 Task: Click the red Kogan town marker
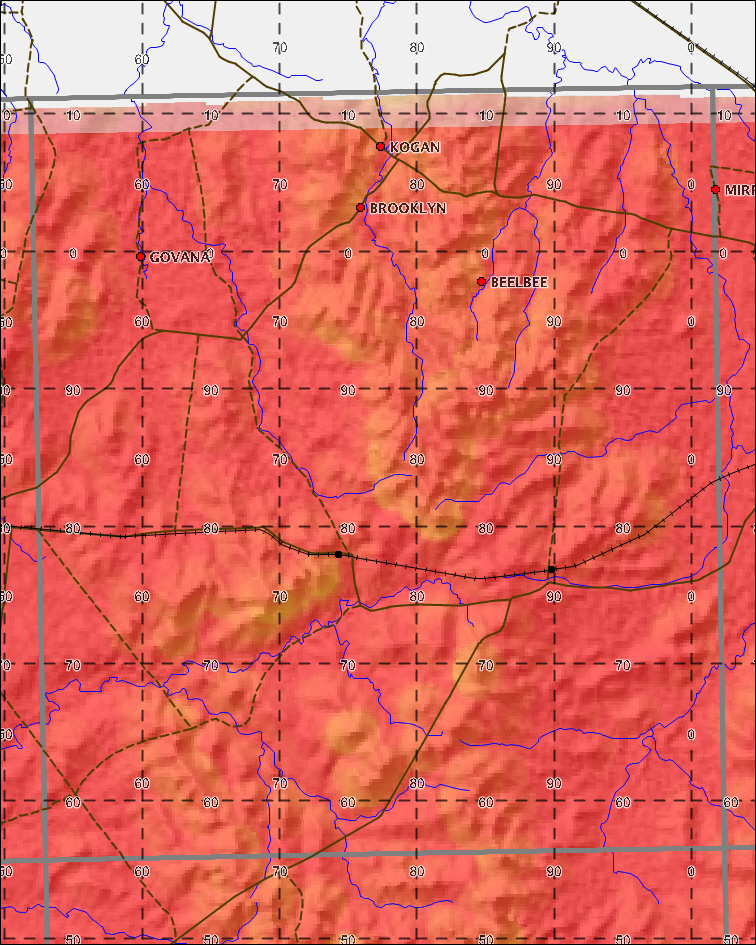[x=380, y=146]
